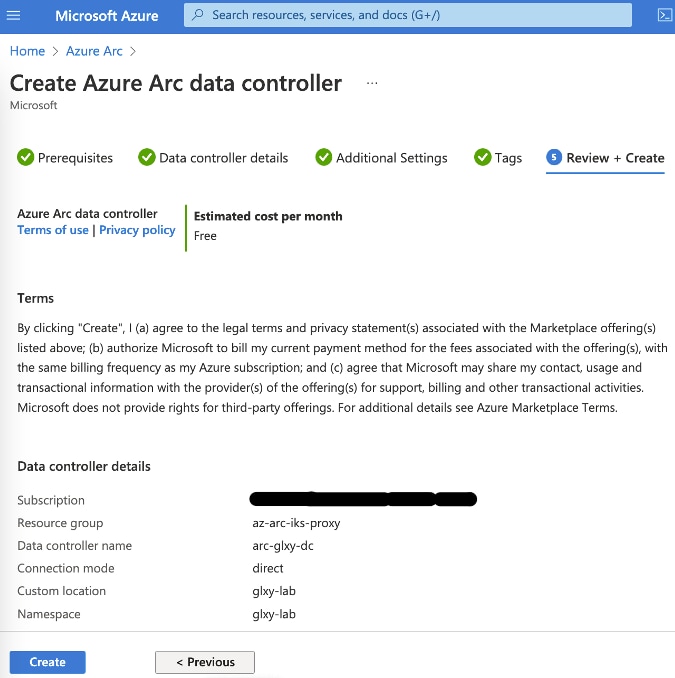Focus the Search resources, services, and docs field
Viewport: 675px width, 678px height.
coord(408,15)
